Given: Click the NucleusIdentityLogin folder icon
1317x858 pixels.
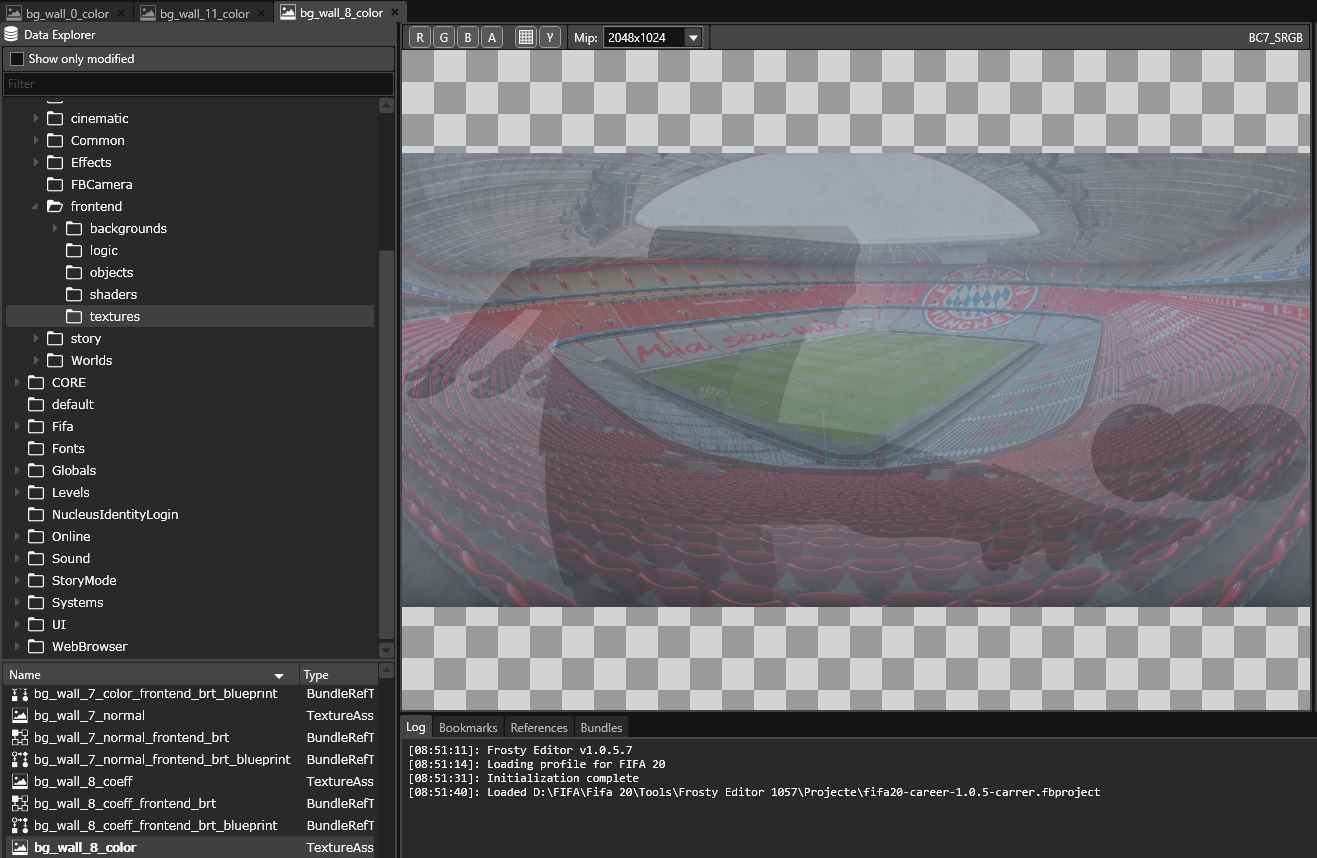Looking at the screenshot, I should 36,514.
